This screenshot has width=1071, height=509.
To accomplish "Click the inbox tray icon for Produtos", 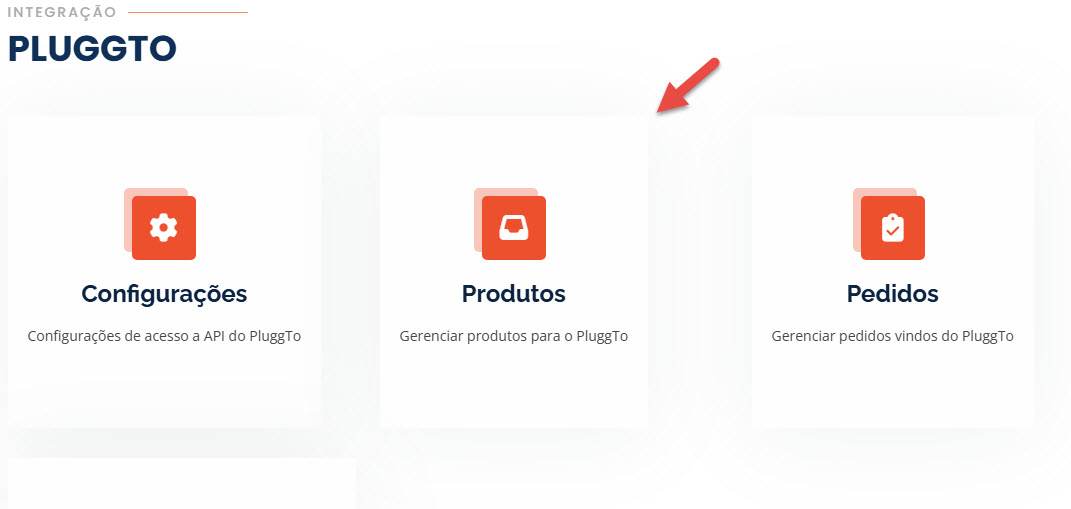I will [x=514, y=228].
